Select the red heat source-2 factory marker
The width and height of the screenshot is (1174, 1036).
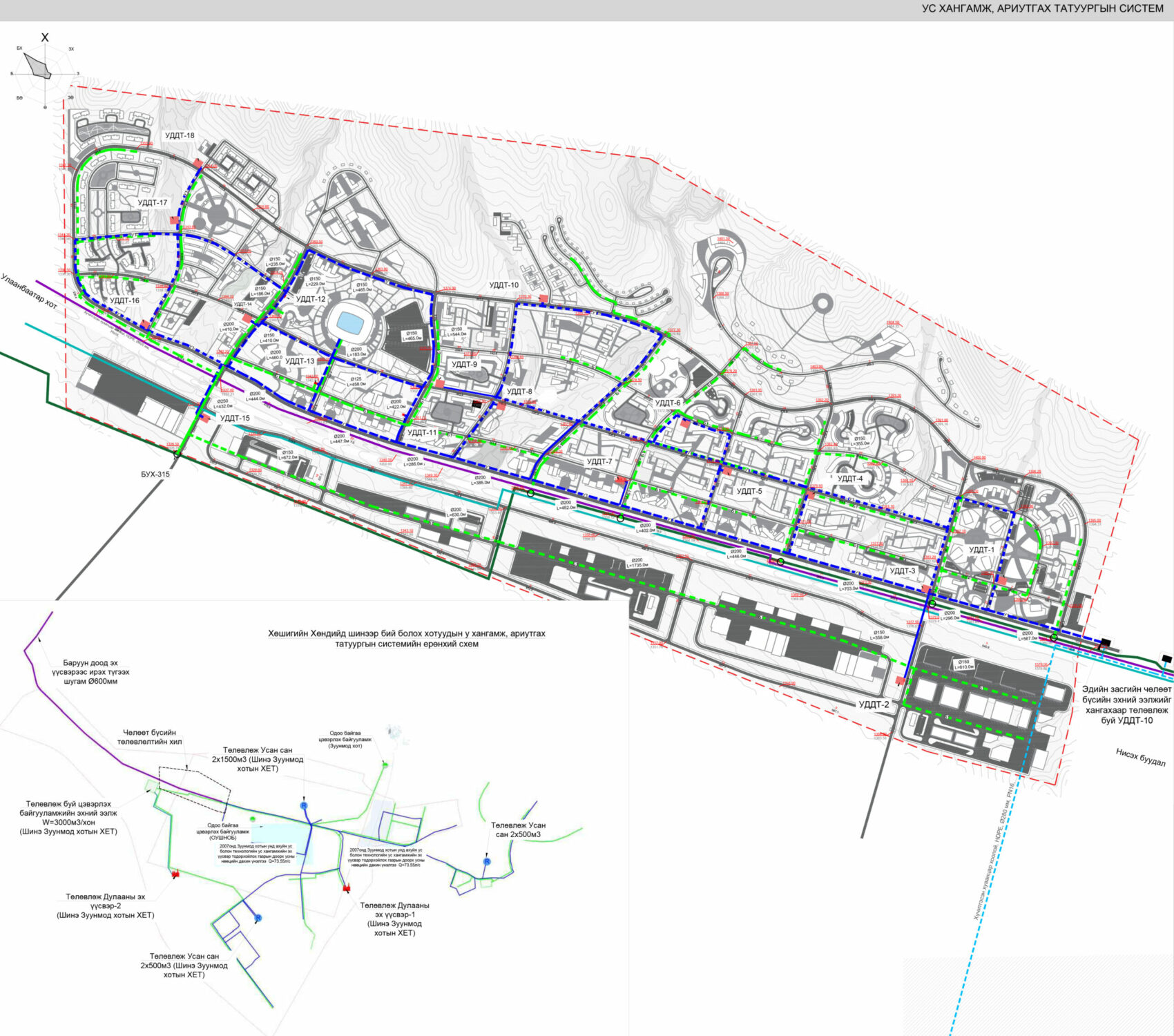pos(175,874)
